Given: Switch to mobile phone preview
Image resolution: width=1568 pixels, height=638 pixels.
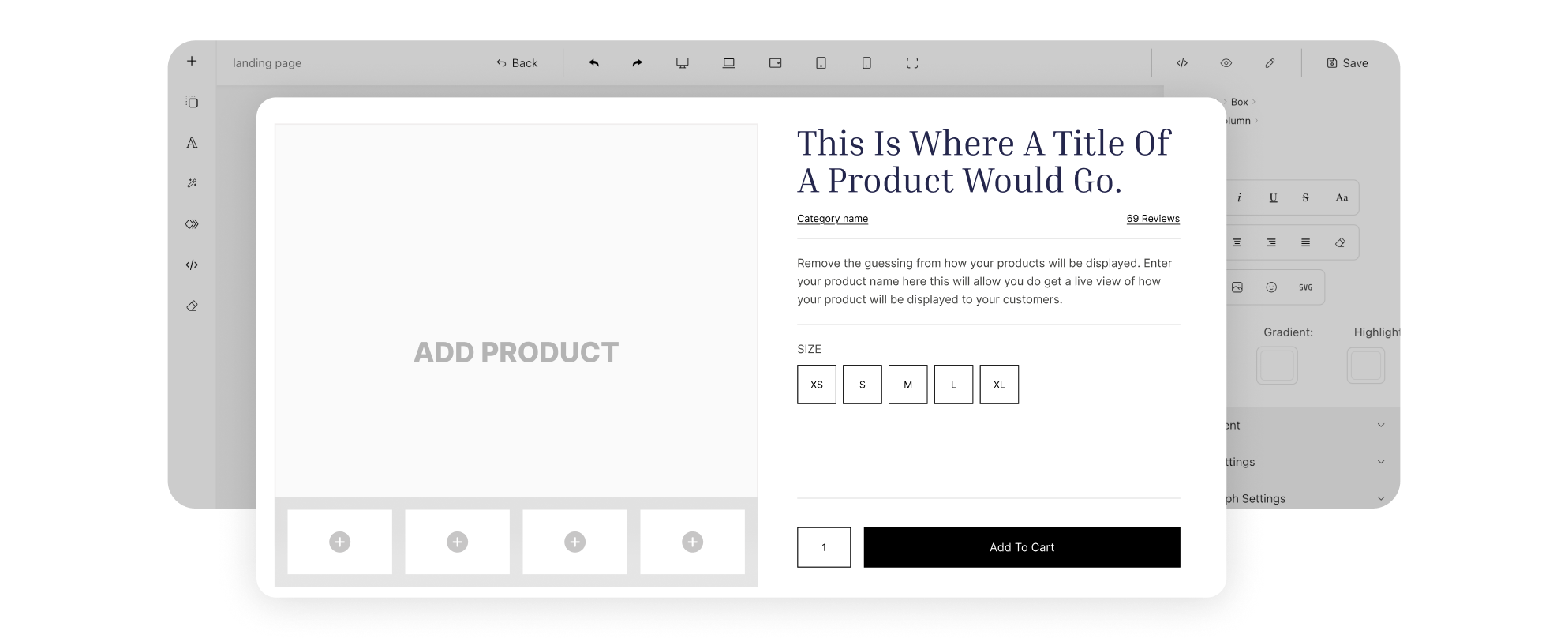Looking at the screenshot, I should coord(866,63).
